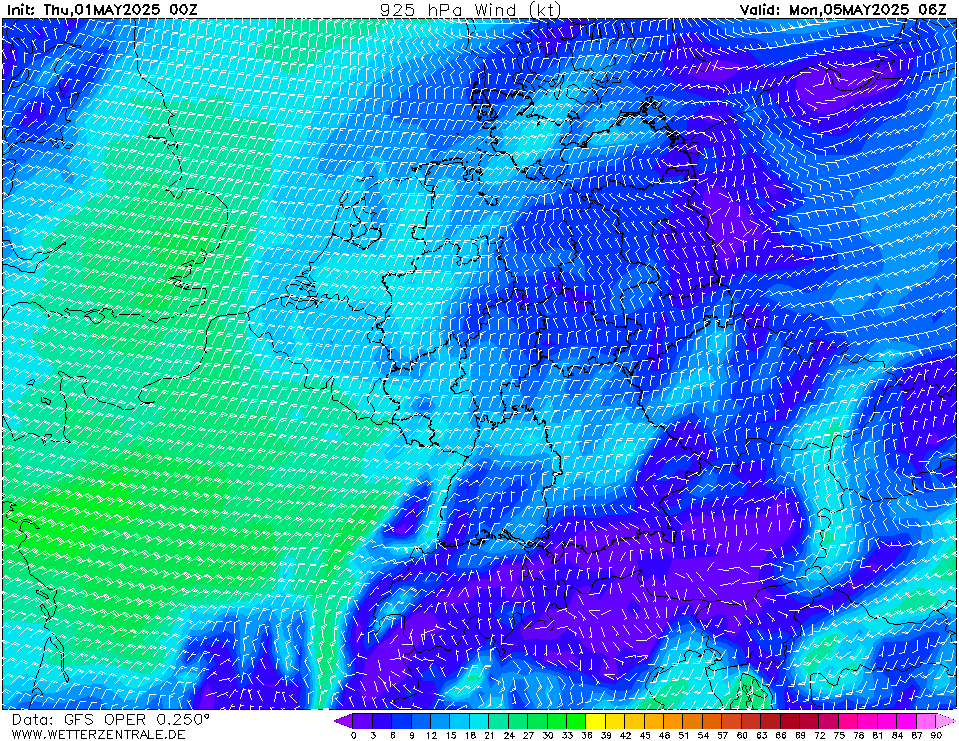Screen dimensions: 959x741
Task: Click the legend value label '24'
Action: pos(509,735)
